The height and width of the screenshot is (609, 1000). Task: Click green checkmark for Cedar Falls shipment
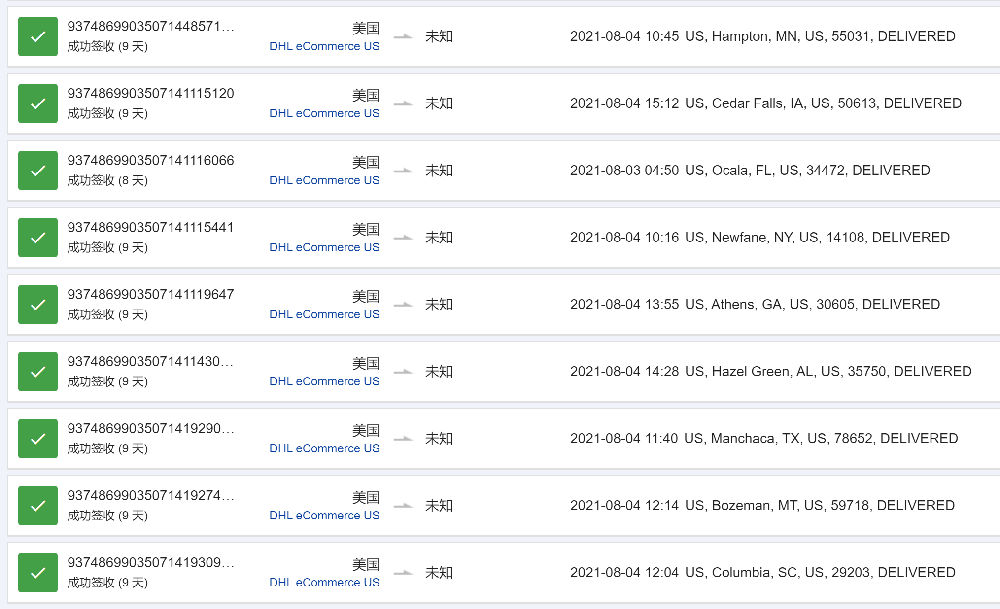pos(38,103)
